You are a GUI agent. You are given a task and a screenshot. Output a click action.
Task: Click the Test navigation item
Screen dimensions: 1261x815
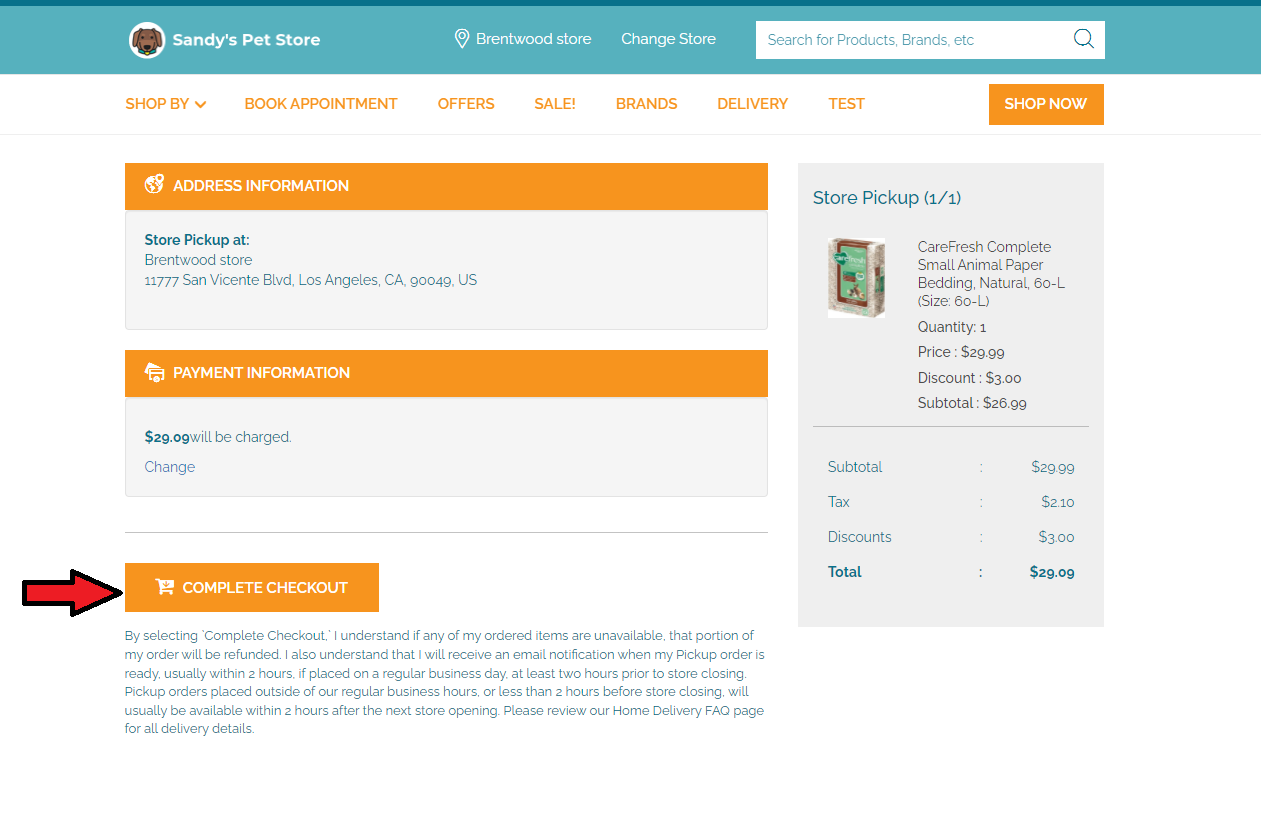coord(846,104)
